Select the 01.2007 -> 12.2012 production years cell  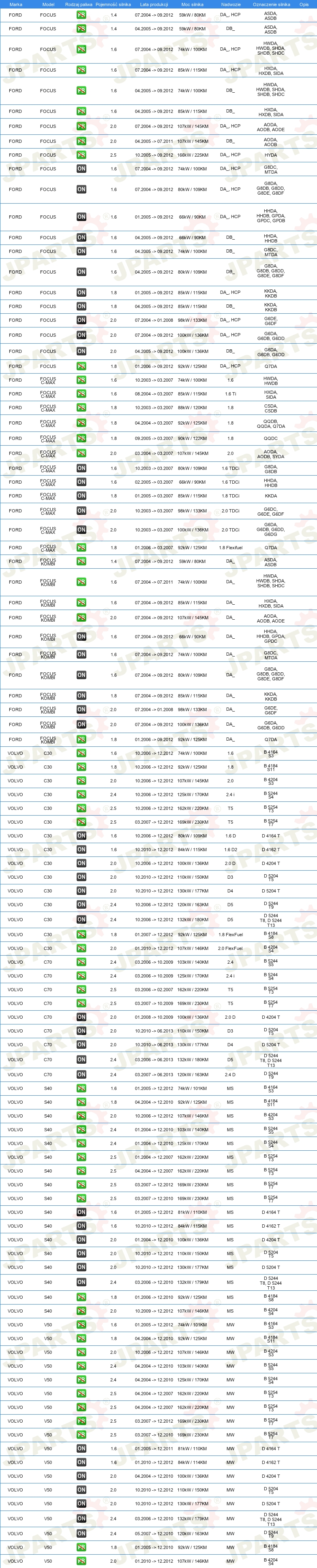154,934
